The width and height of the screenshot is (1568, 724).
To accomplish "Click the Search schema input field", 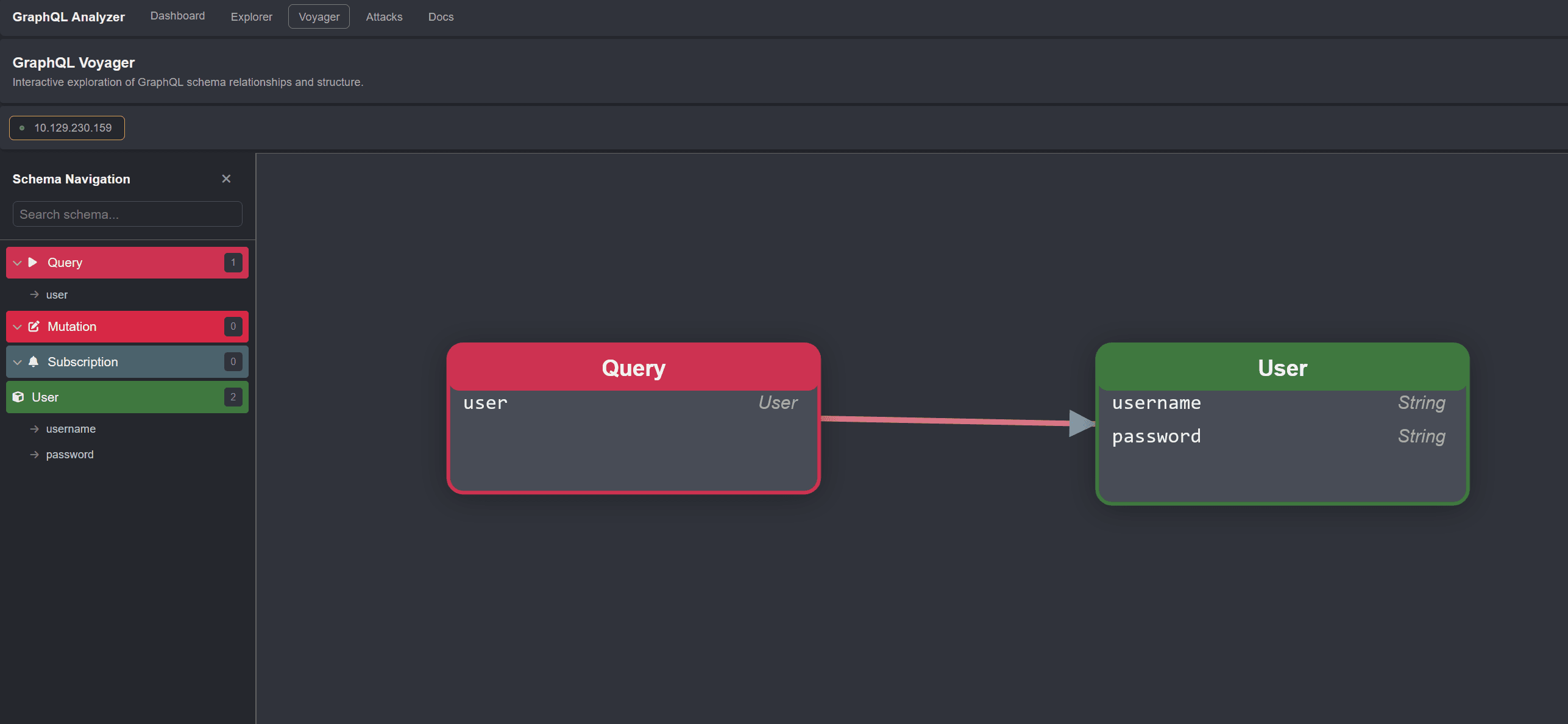I will coord(127,214).
